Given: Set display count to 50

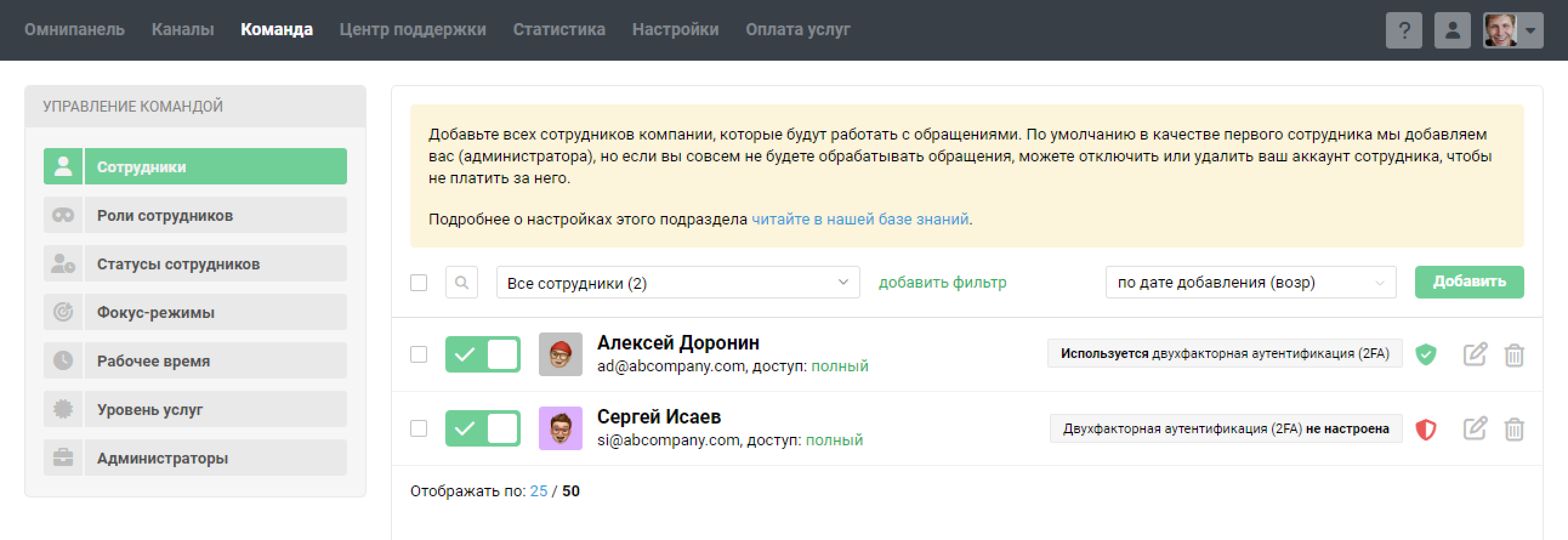Looking at the screenshot, I should (570, 491).
